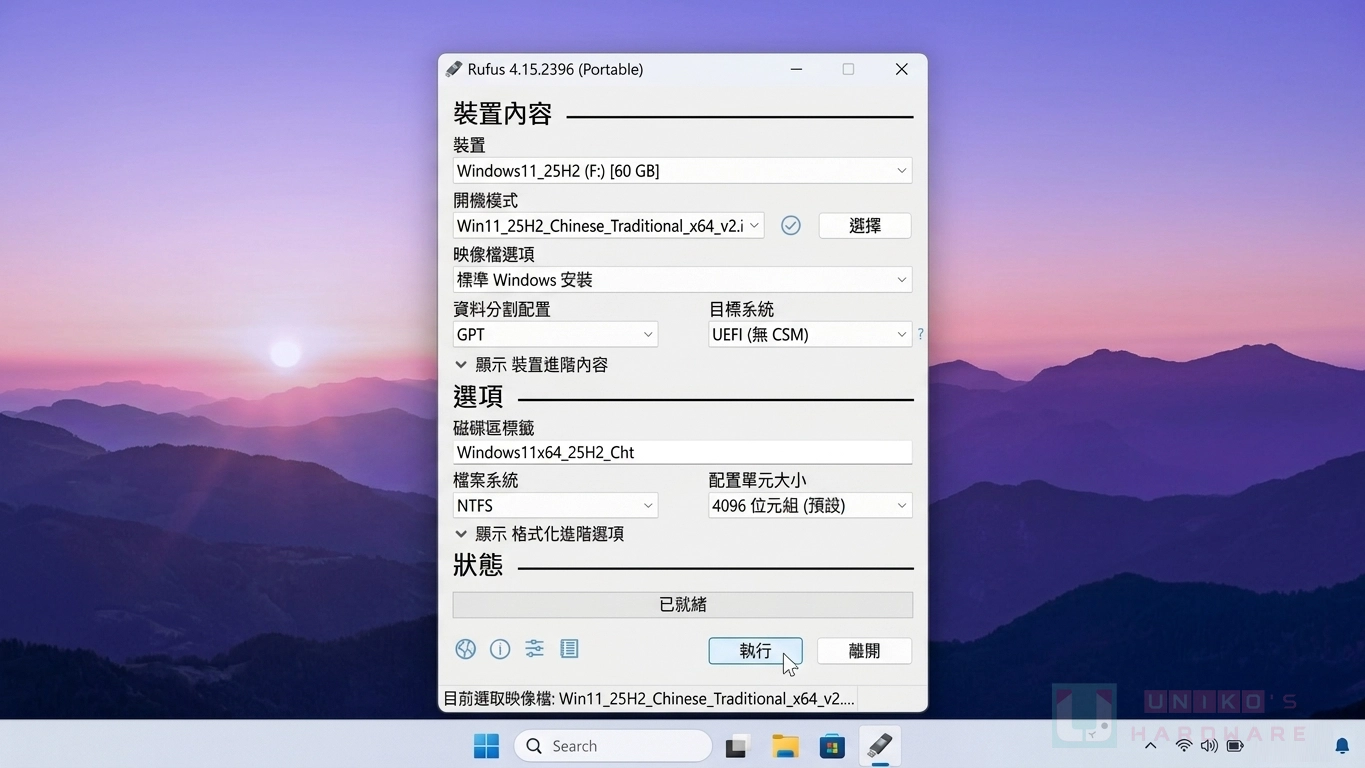Open the notifications bell icon
Screen dimensions: 1365x768
point(1342,746)
